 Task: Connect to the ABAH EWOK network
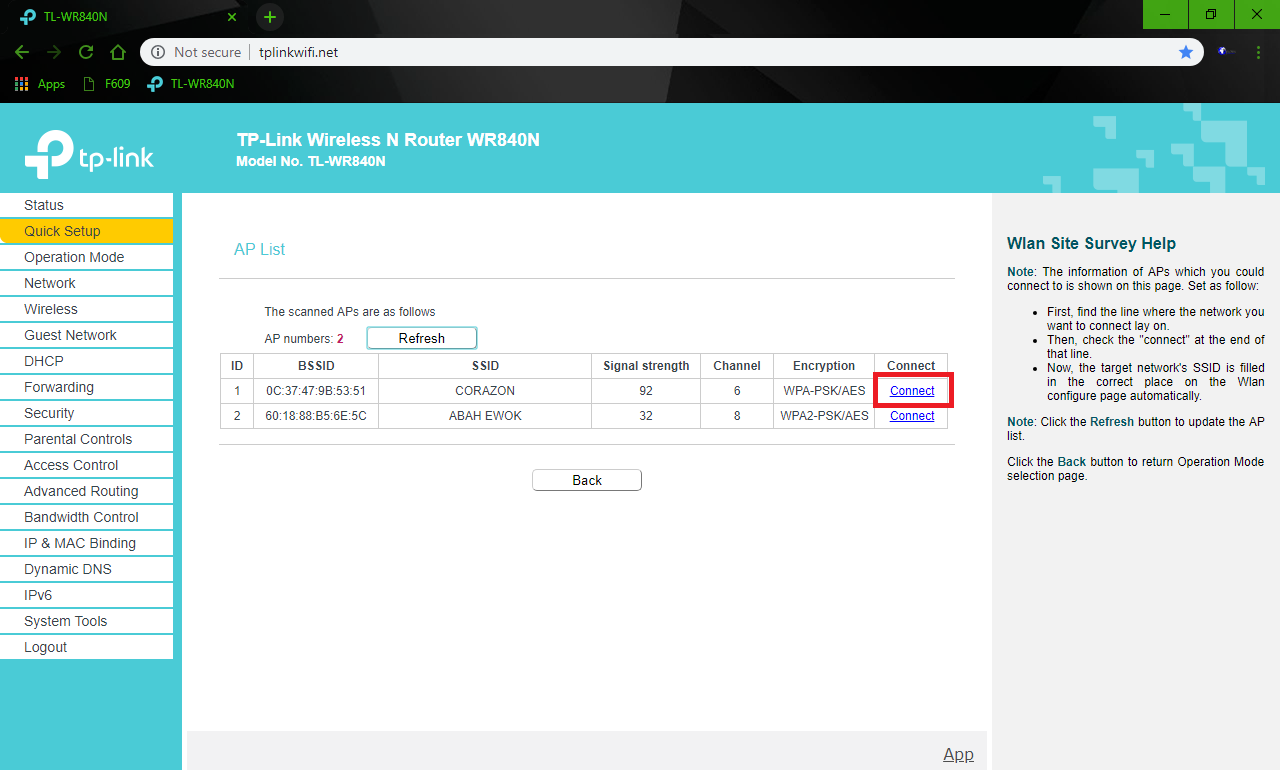pos(912,416)
